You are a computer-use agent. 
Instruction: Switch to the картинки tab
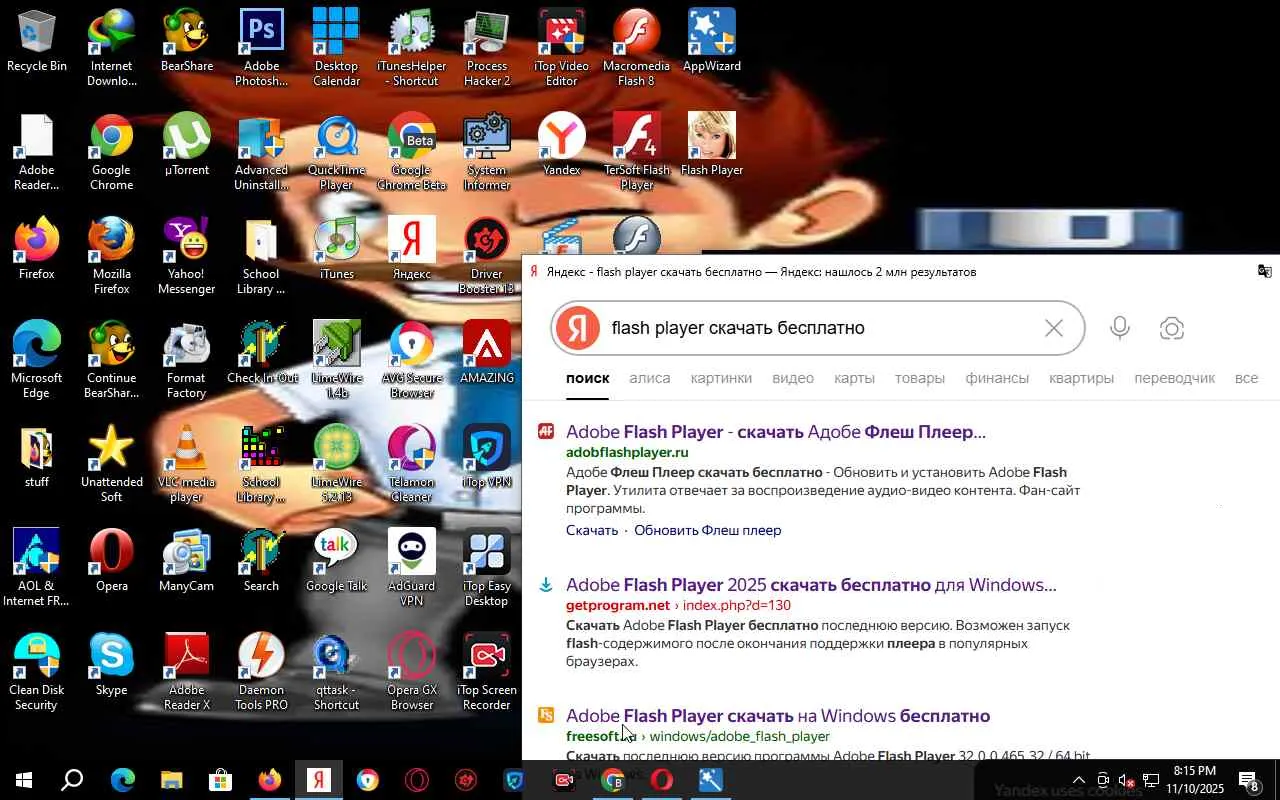(721, 378)
